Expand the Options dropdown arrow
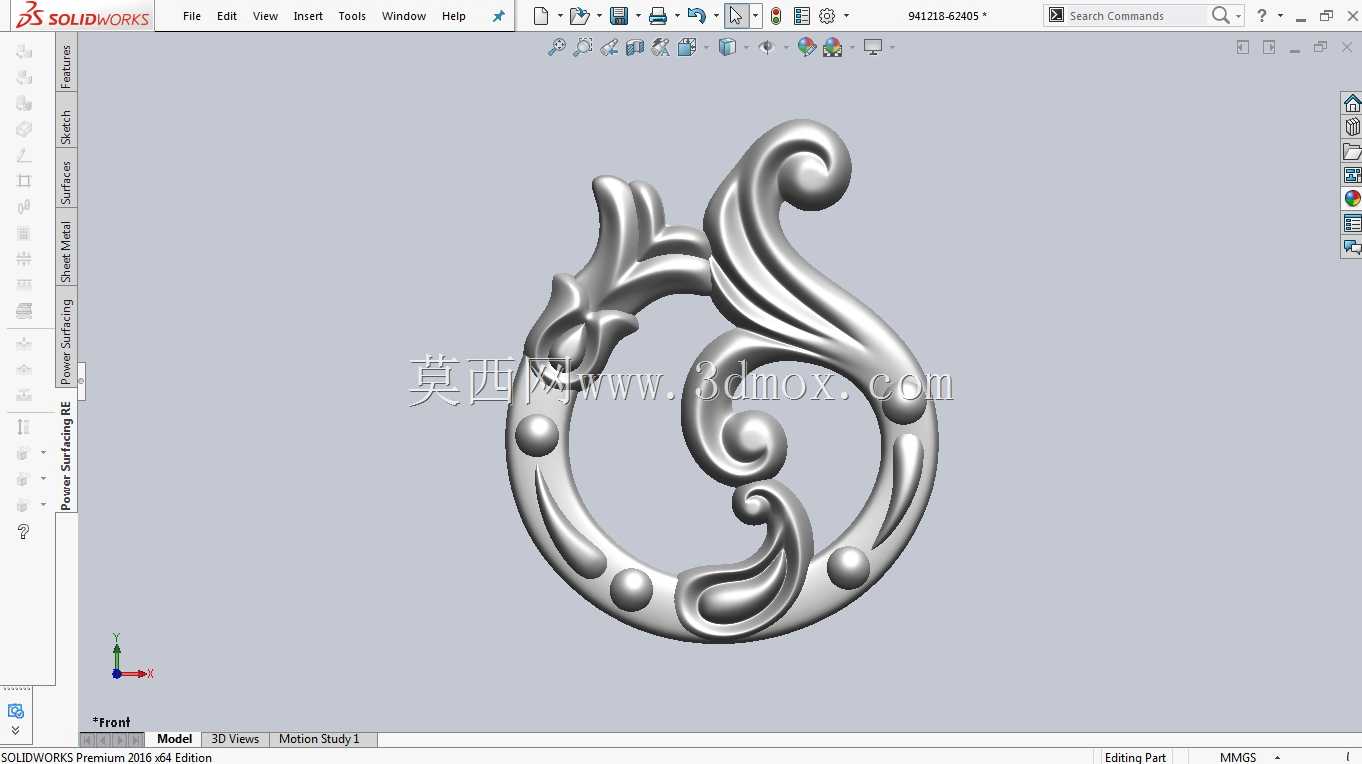Viewport: 1362px width, 764px height. click(846, 16)
